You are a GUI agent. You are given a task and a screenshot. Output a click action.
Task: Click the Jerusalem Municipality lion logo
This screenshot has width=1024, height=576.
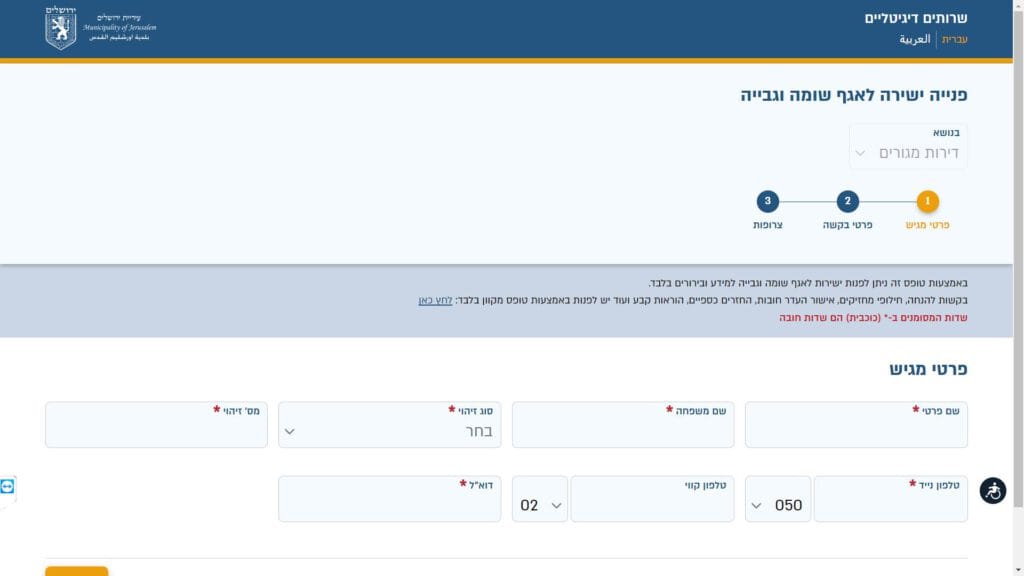pos(61,28)
